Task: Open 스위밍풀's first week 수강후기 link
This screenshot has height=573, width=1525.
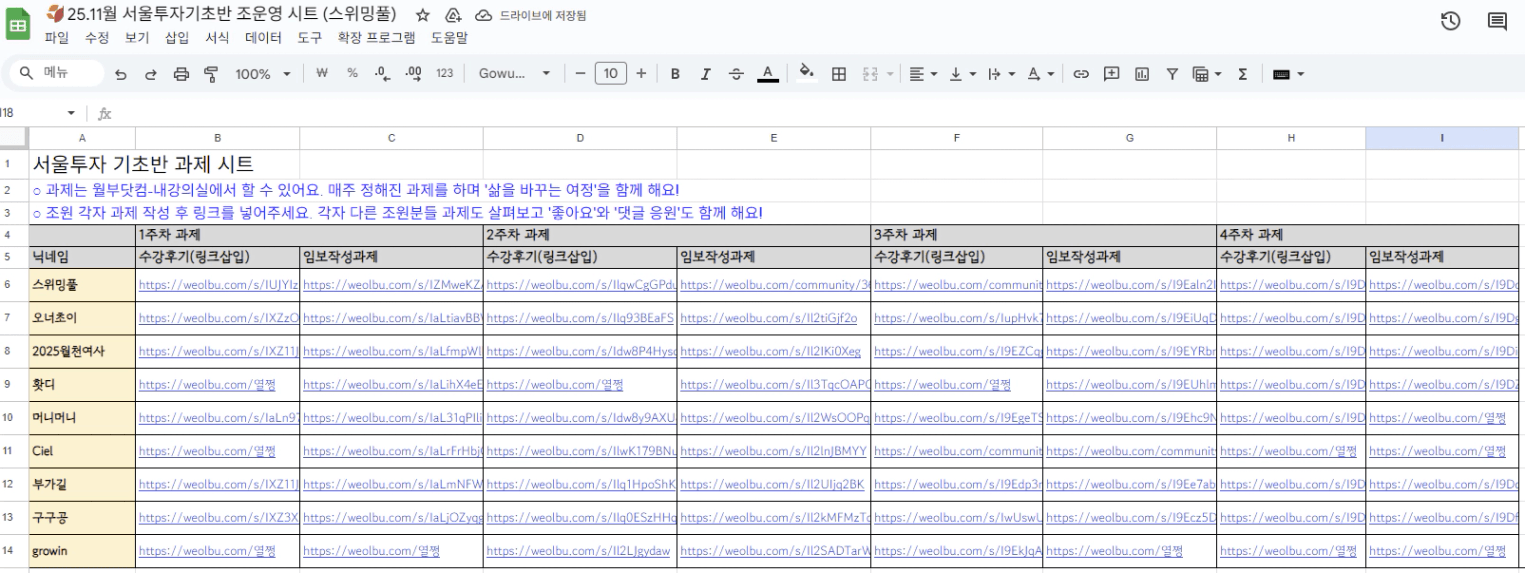Action: [217, 286]
